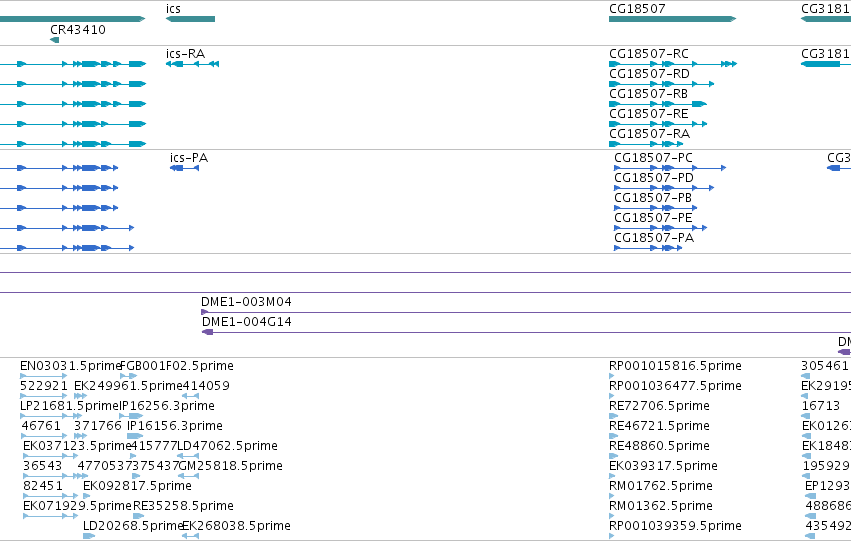Select the ics-RA transcript glyph
Screen dimensions: 851x541
point(192,64)
